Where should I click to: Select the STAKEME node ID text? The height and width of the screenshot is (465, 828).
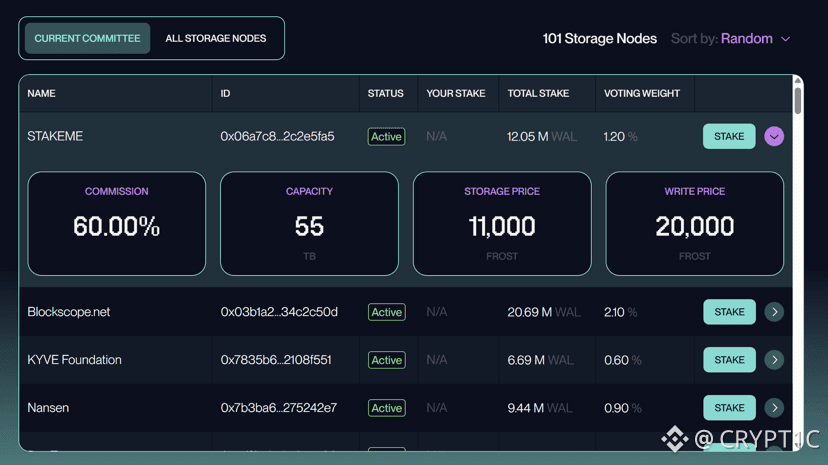coord(277,136)
